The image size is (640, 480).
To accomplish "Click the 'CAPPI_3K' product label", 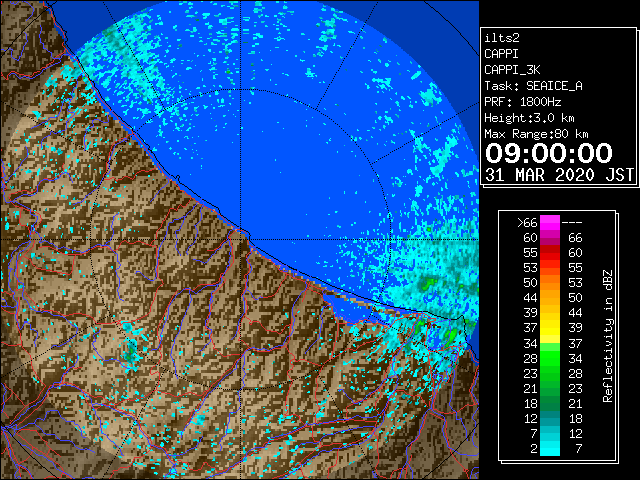I will coord(512,70).
